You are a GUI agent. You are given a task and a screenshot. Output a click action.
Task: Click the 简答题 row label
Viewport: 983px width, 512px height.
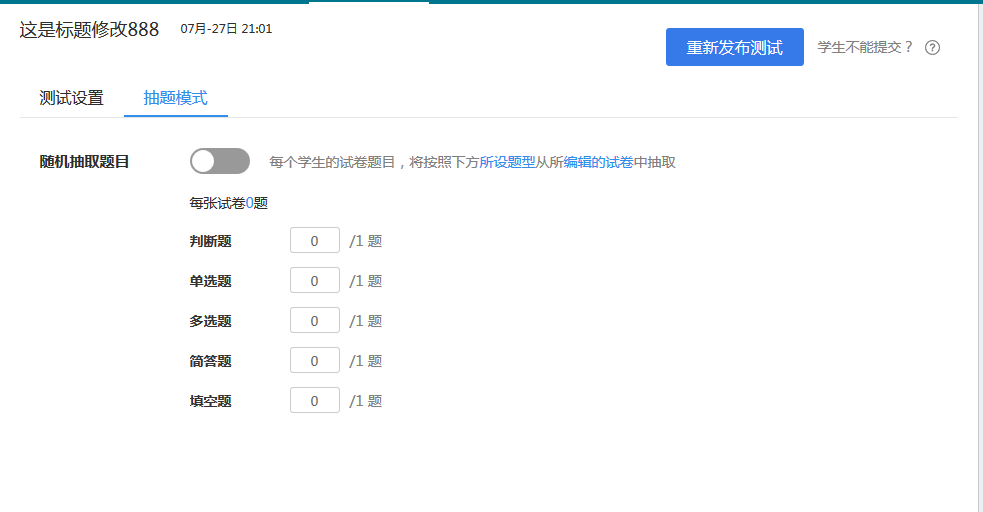(211, 361)
